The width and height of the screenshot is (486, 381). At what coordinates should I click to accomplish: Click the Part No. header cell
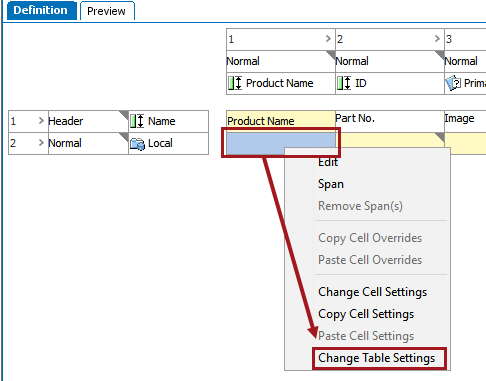pyautogui.click(x=390, y=122)
